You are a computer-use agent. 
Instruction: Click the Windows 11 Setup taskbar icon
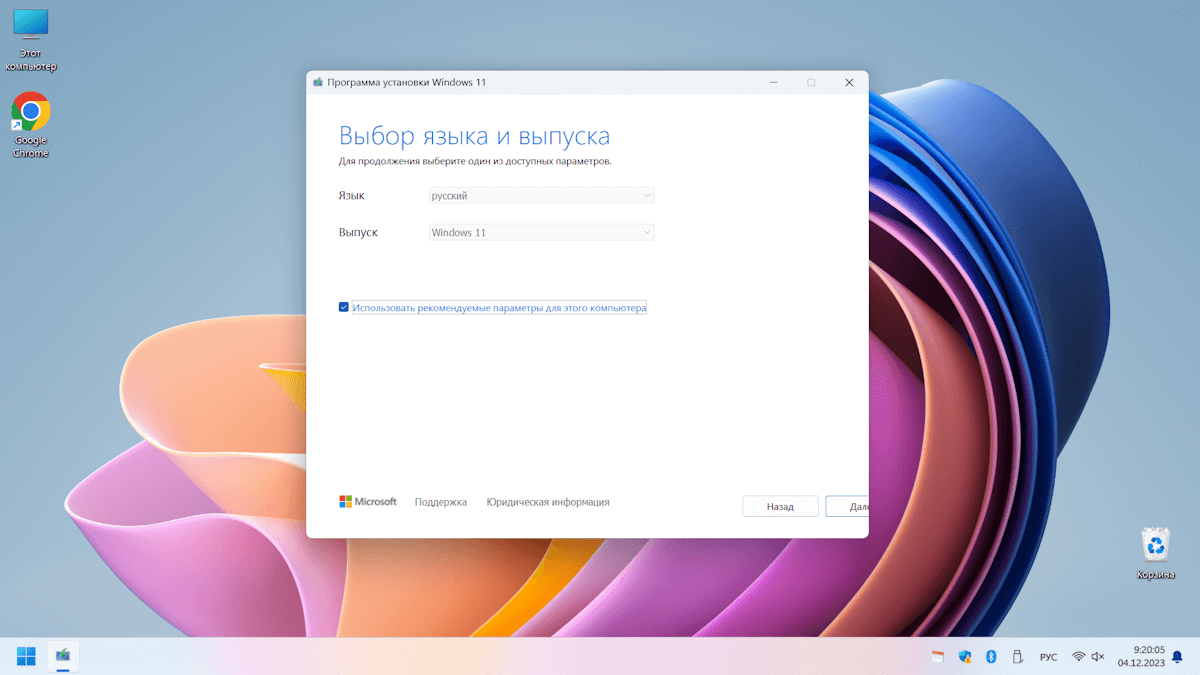tap(63, 656)
